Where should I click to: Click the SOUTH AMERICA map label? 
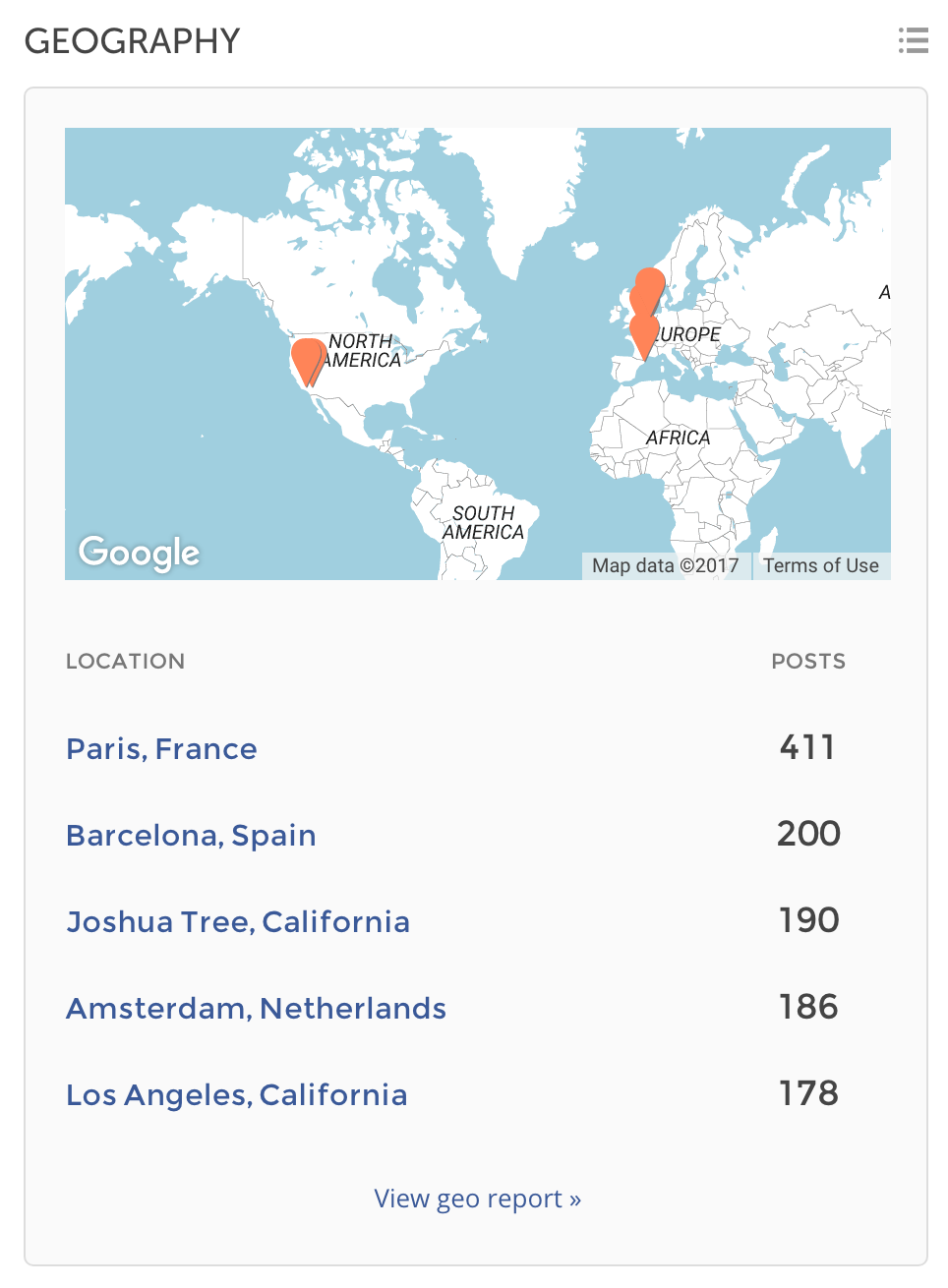click(x=483, y=522)
